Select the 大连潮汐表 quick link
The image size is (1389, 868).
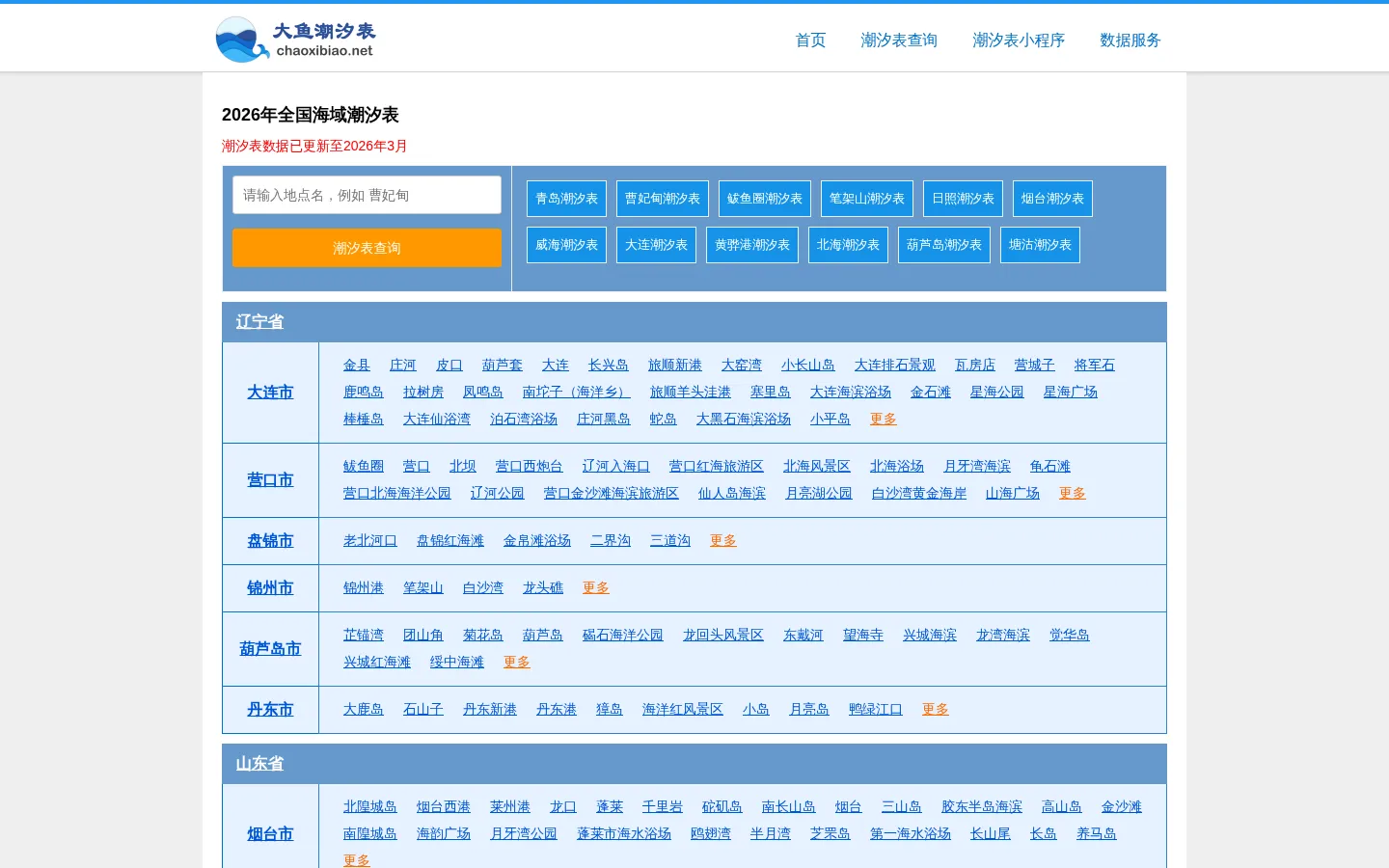pos(656,245)
